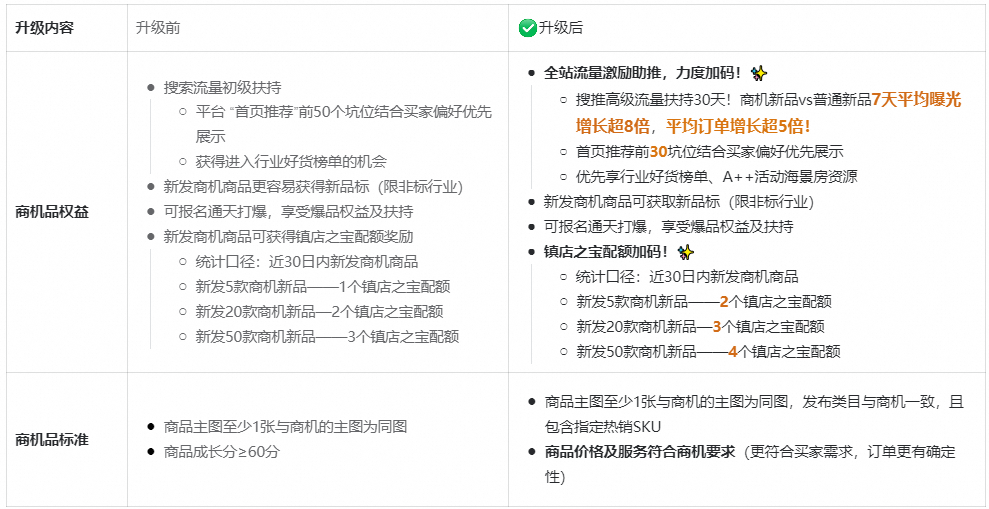The height and width of the screenshot is (509, 989).
Task: Click the green checkmark icon beside 升级后
Action: [x=527, y=28]
